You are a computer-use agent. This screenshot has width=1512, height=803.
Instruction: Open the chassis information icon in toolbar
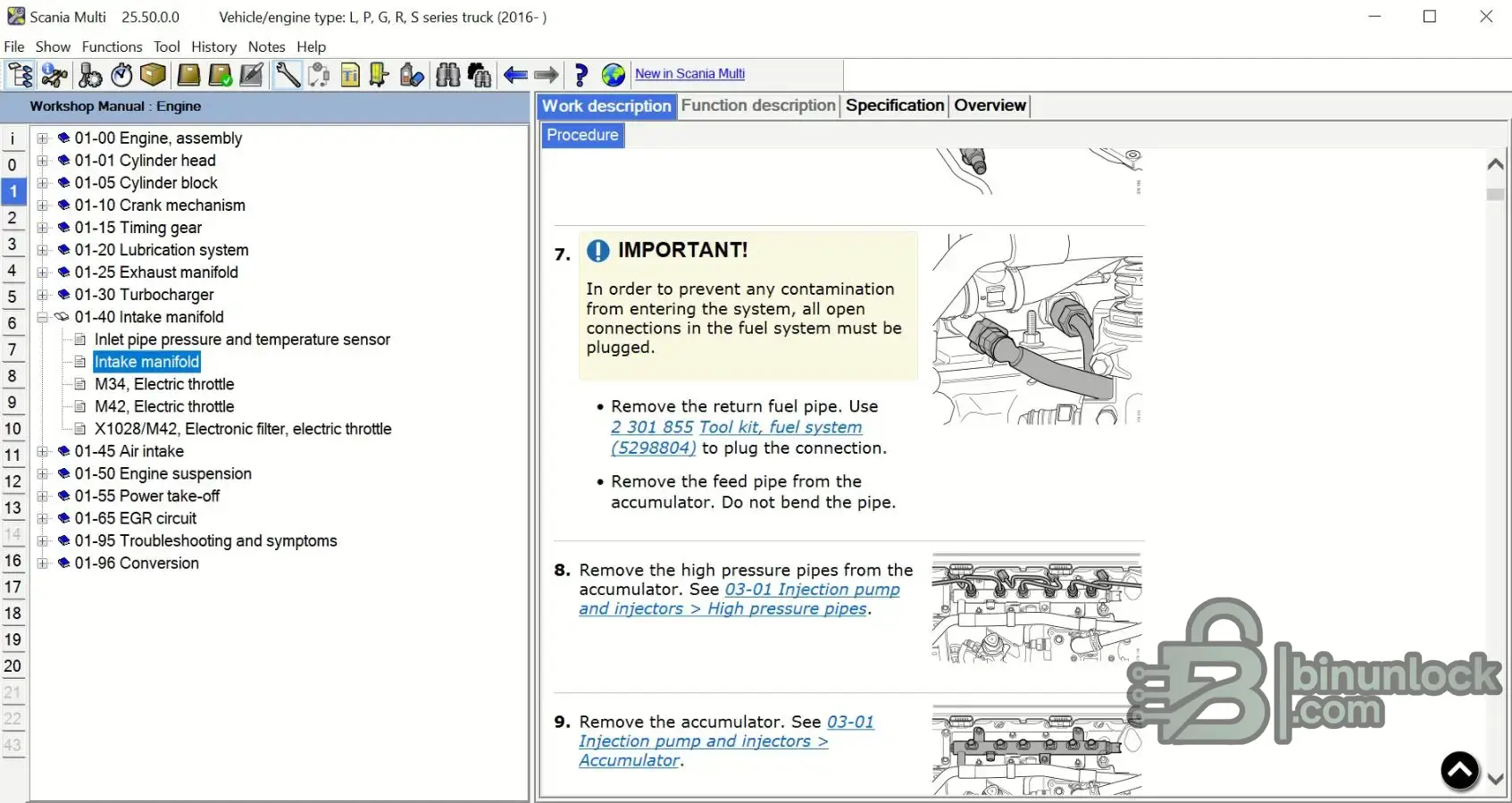pyautogui.click(x=54, y=75)
